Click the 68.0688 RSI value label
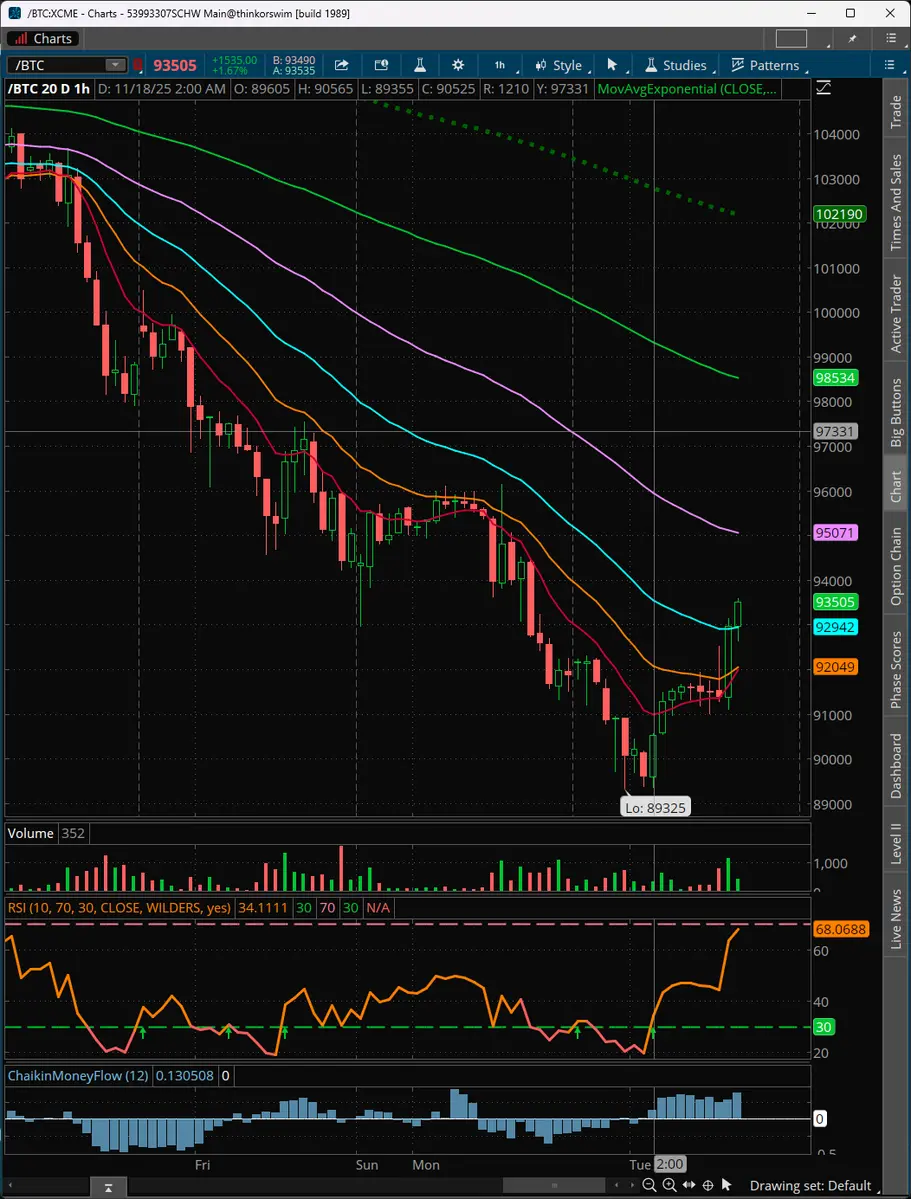Image resolution: width=911 pixels, height=1199 pixels. click(841, 930)
